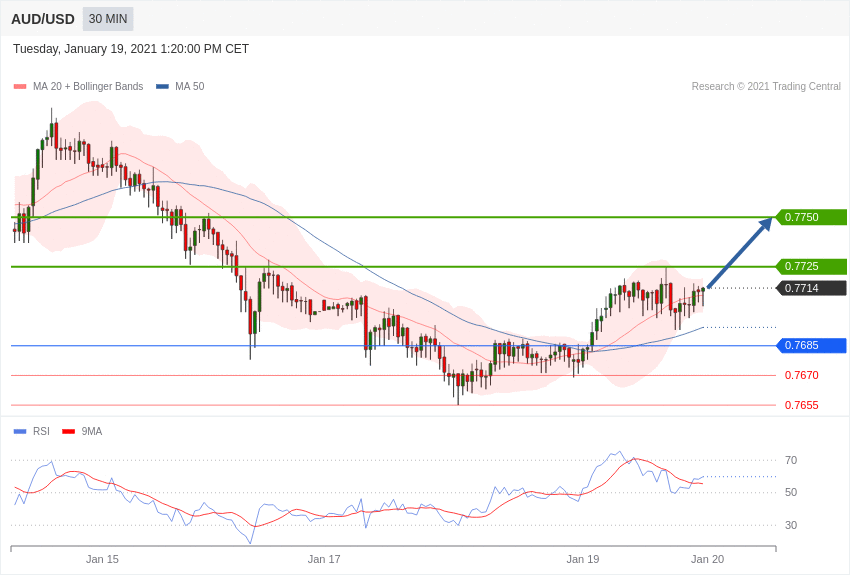Click the blue 0.7685 pivot label
Screen dimensions: 850x576
(x=812, y=346)
